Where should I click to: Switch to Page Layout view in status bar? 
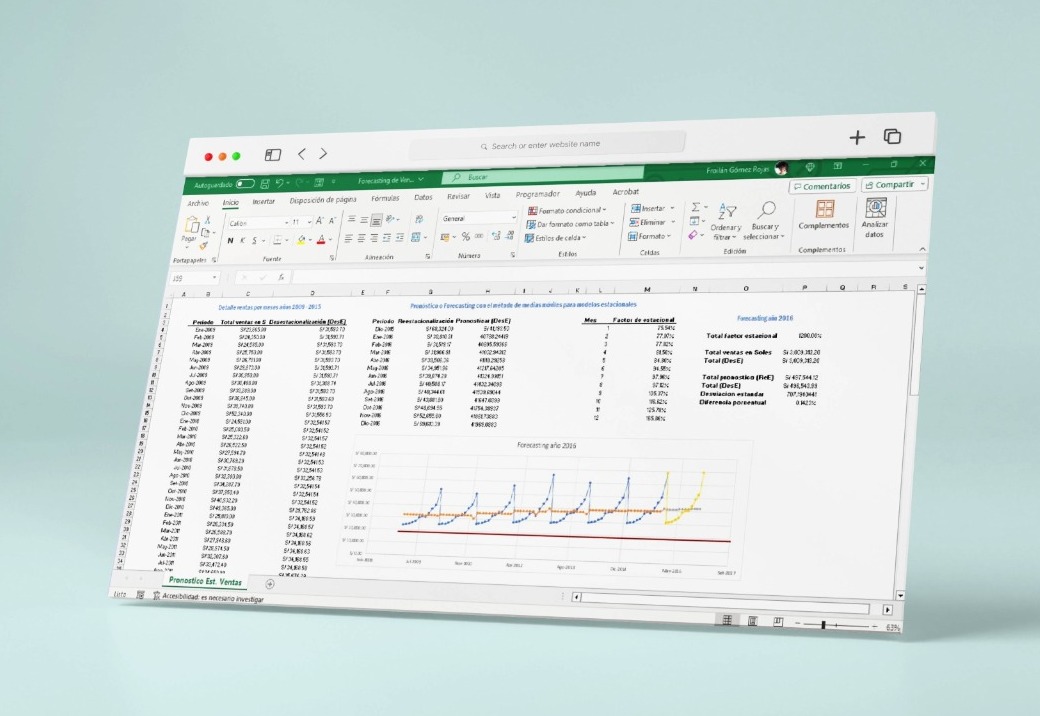pyautogui.click(x=754, y=622)
